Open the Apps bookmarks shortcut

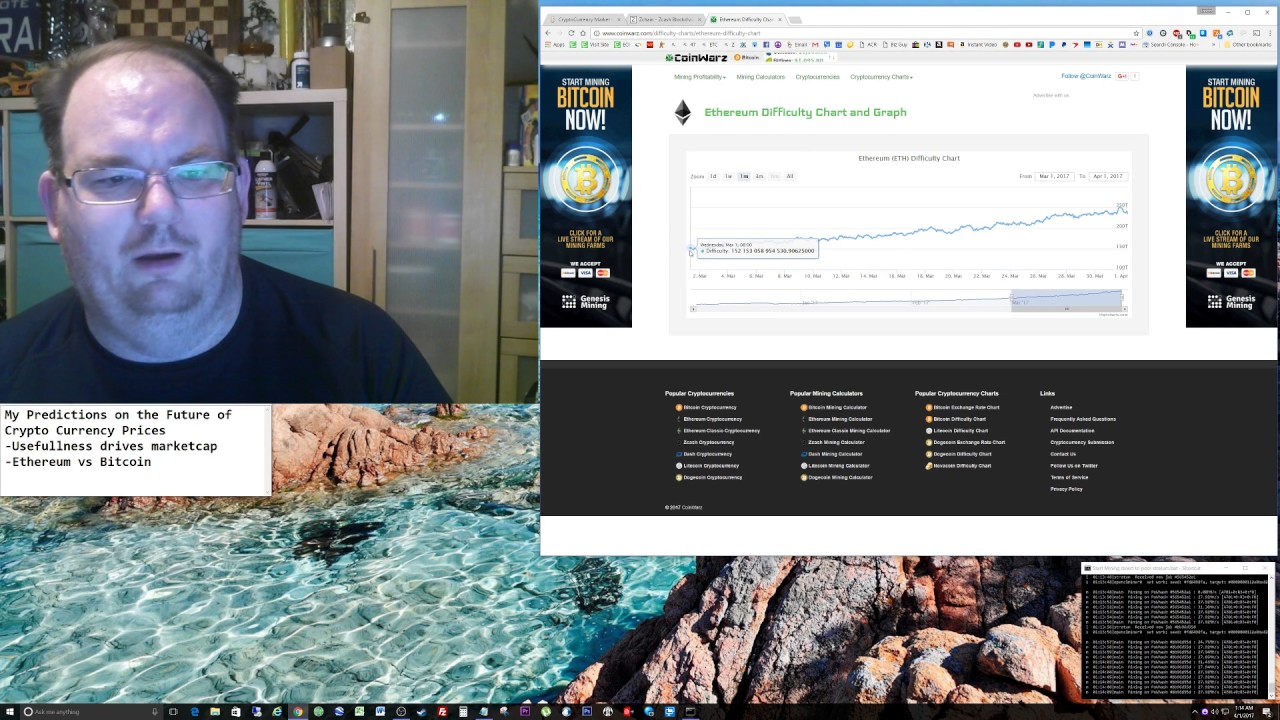(555, 44)
